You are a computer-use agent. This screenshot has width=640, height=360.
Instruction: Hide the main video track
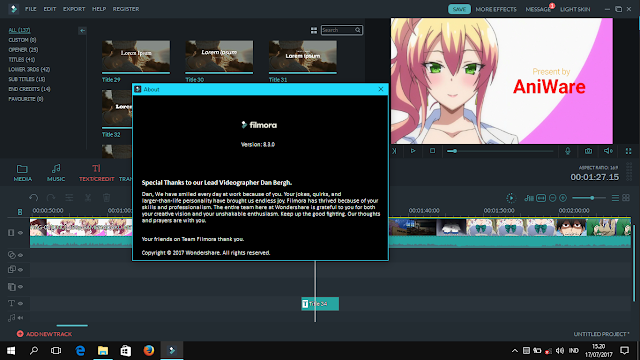pos(20,233)
